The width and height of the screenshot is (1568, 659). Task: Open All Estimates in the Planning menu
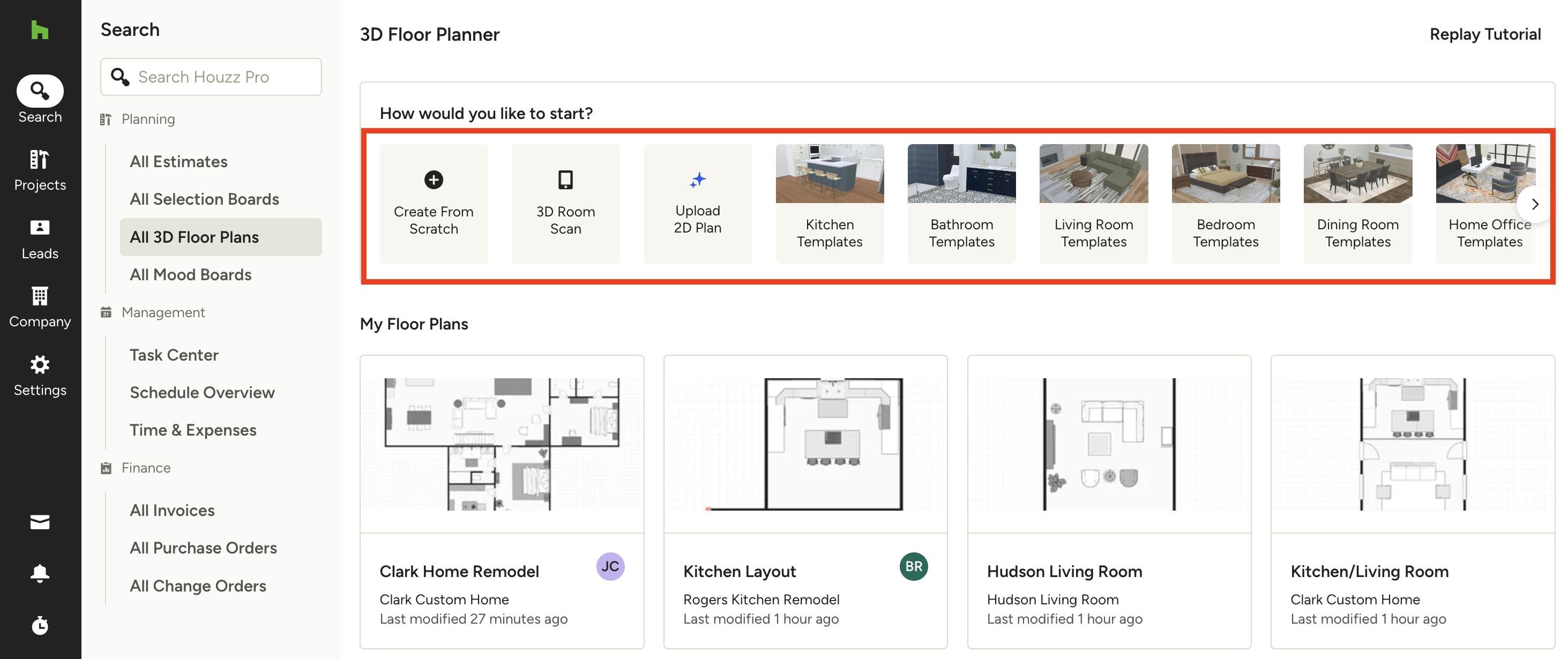click(178, 161)
